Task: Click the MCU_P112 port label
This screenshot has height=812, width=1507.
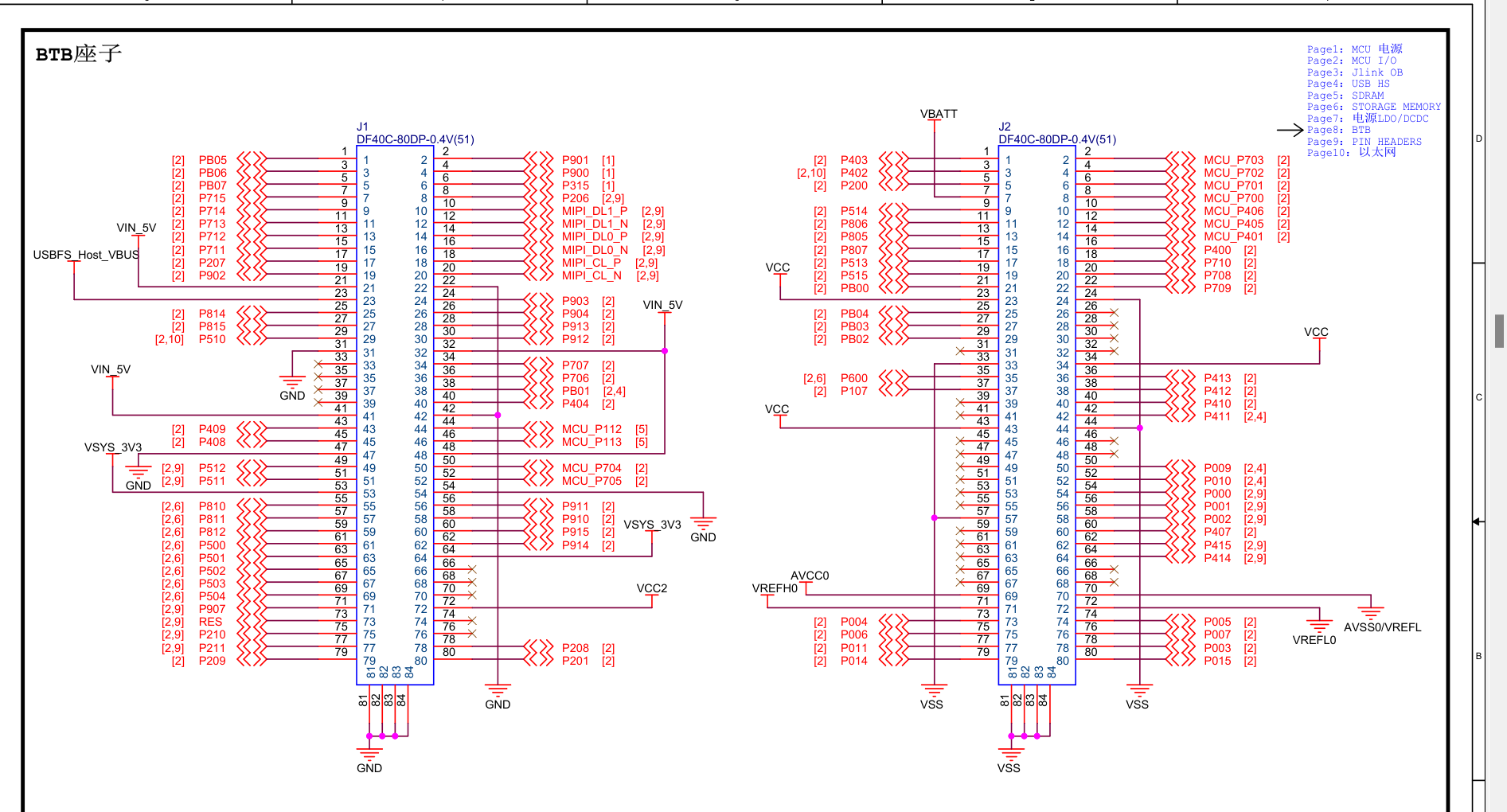Action: pos(591,429)
